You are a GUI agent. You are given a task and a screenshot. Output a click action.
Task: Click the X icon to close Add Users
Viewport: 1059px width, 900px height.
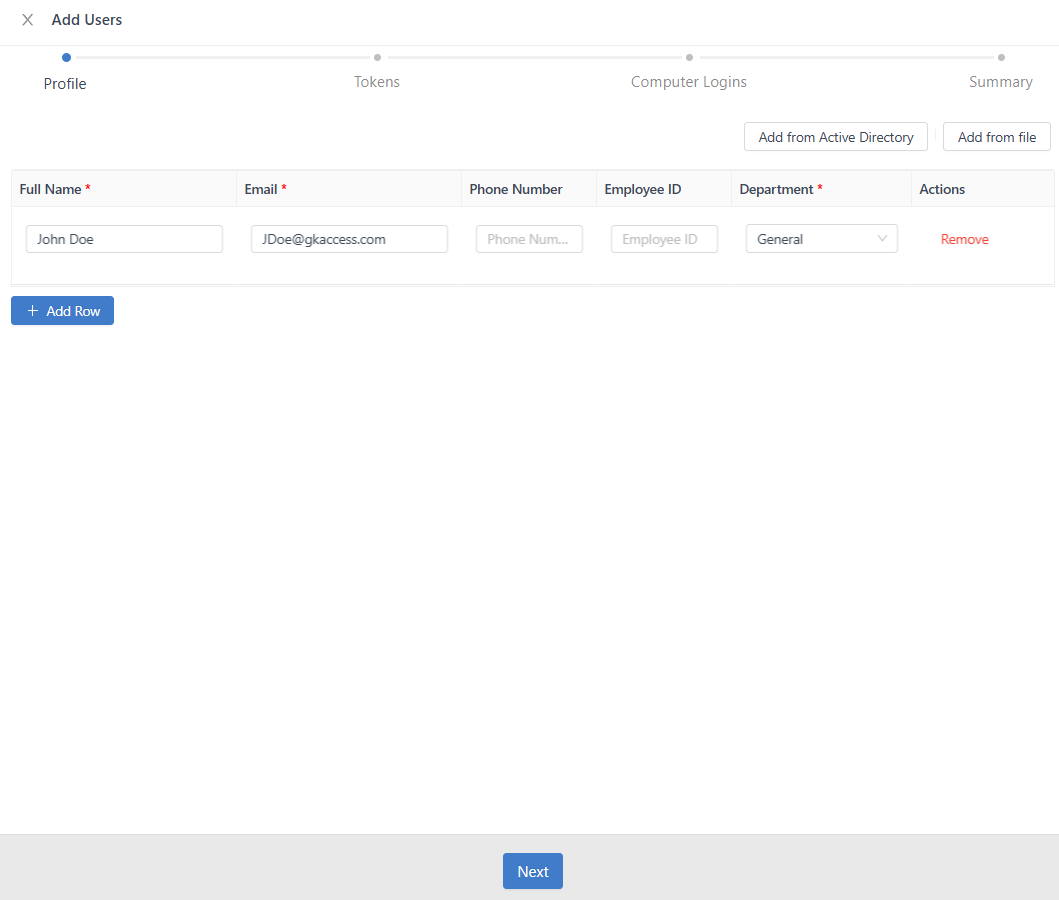coord(27,19)
